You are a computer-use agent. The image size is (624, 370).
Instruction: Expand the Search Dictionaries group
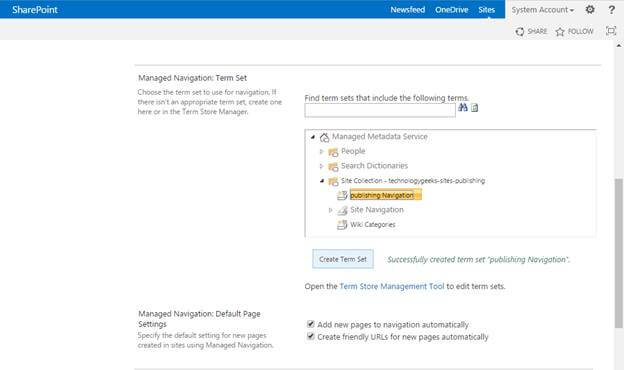(322, 166)
